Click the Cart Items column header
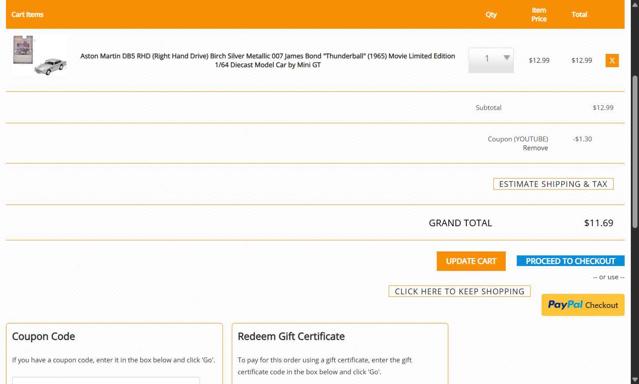 tap(27, 14)
